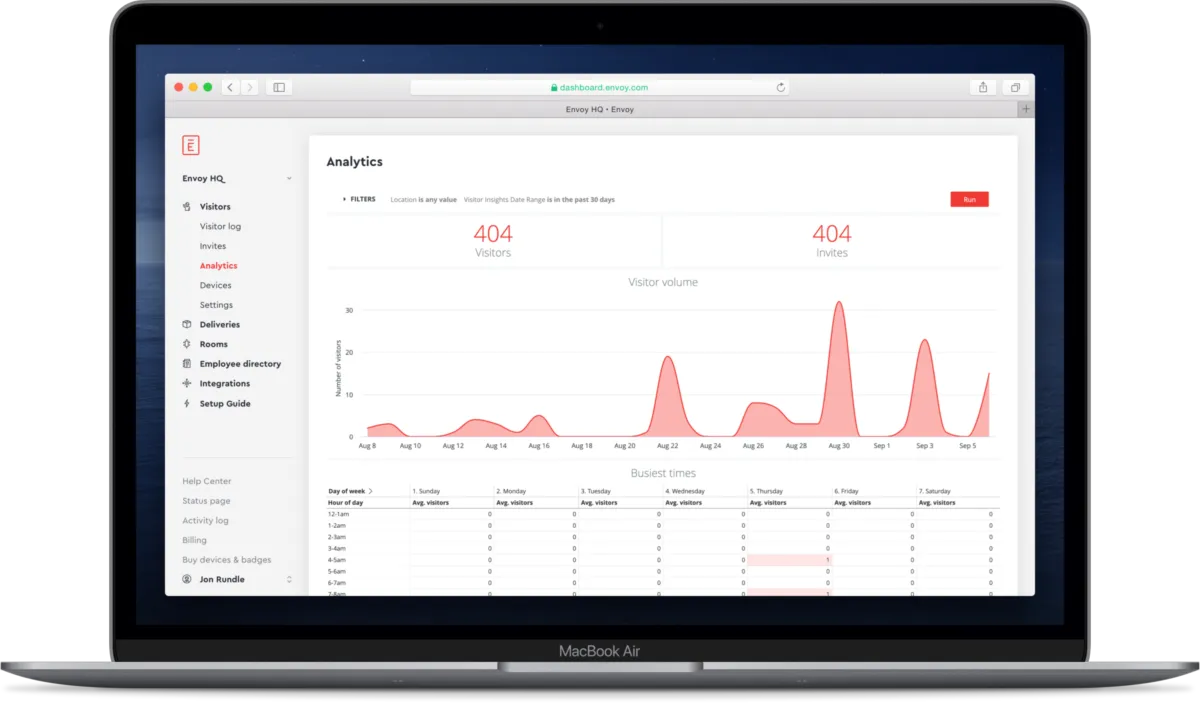Click highlighted Thursday 4-5am cell
The image size is (1200, 703).
coord(790,560)
